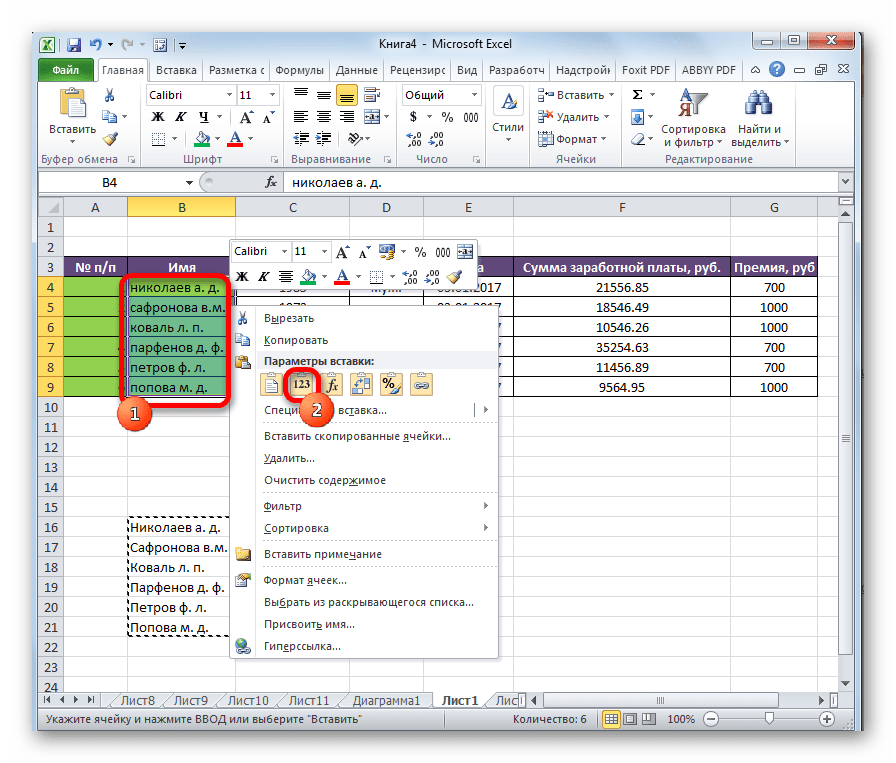Switch to the Формулы ribbon tab
Viewport: 896px width, 763px height.
click(298, 71)
